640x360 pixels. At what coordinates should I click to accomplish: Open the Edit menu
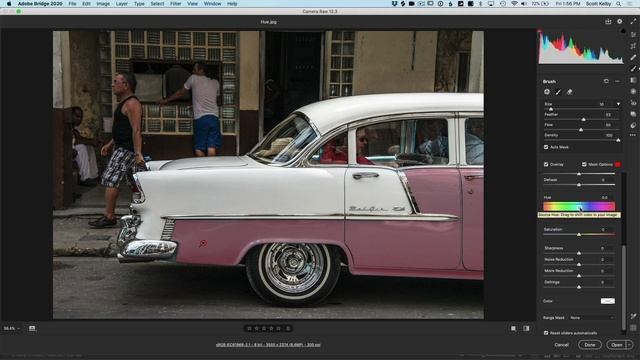[x=87, y=4]
